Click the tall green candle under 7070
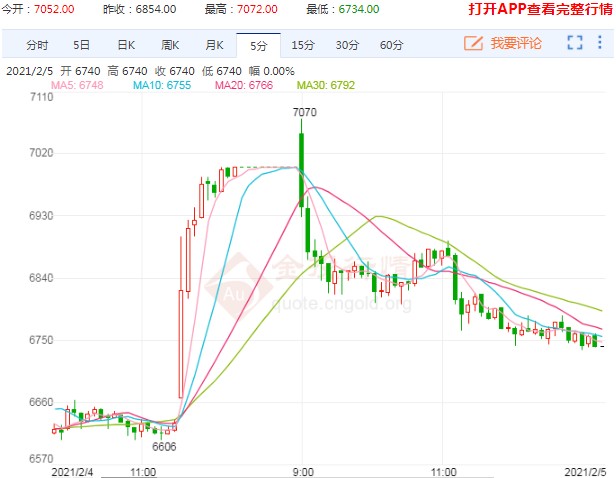Image resolution: width=616 pixels, height=478 pixels. click(301, 170)
